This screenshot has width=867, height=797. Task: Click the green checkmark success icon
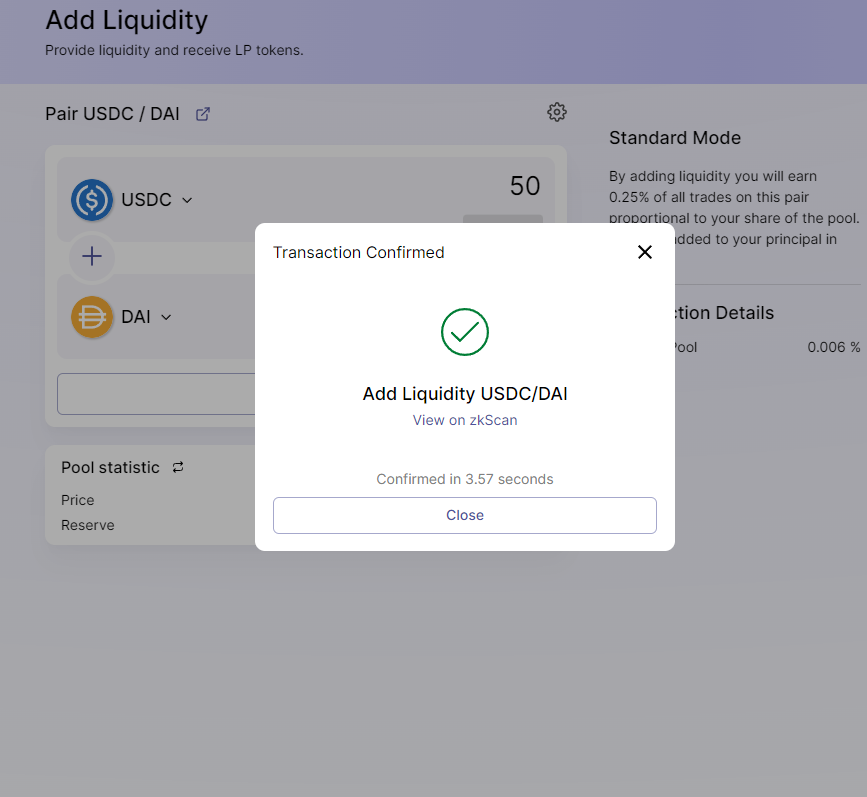tap(464, 332)
